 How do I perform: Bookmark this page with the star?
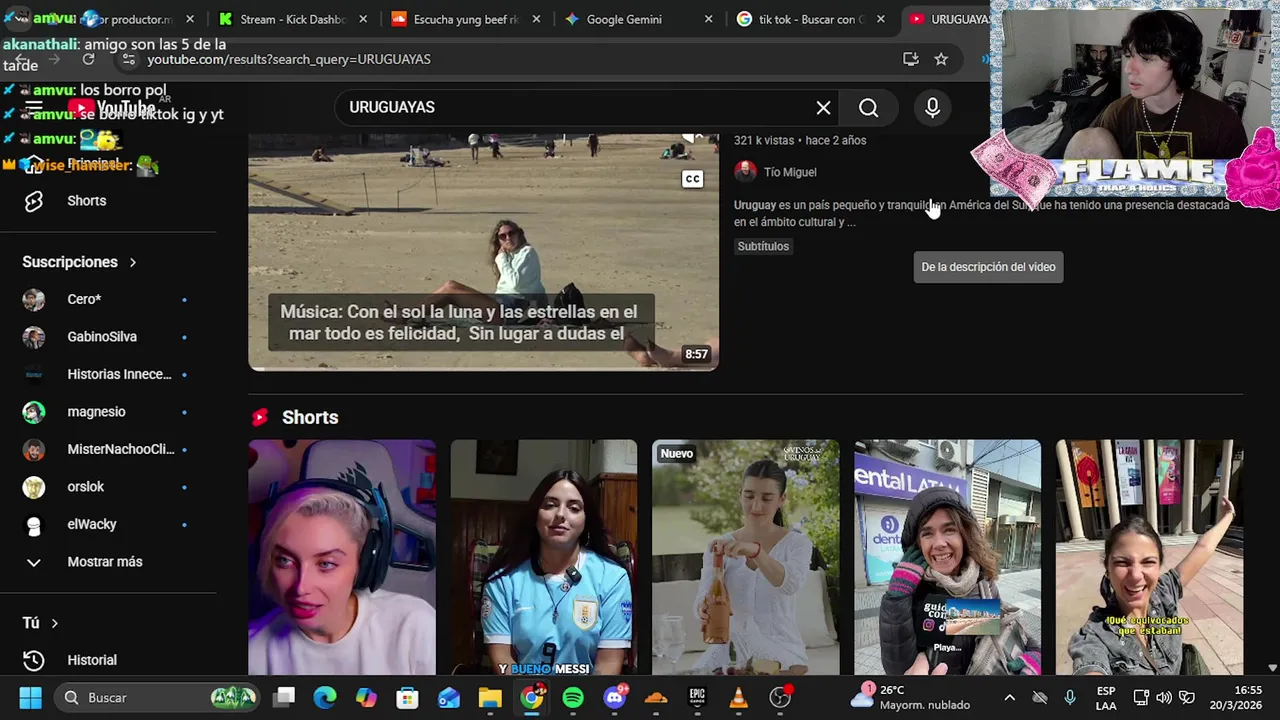[941, 59]
